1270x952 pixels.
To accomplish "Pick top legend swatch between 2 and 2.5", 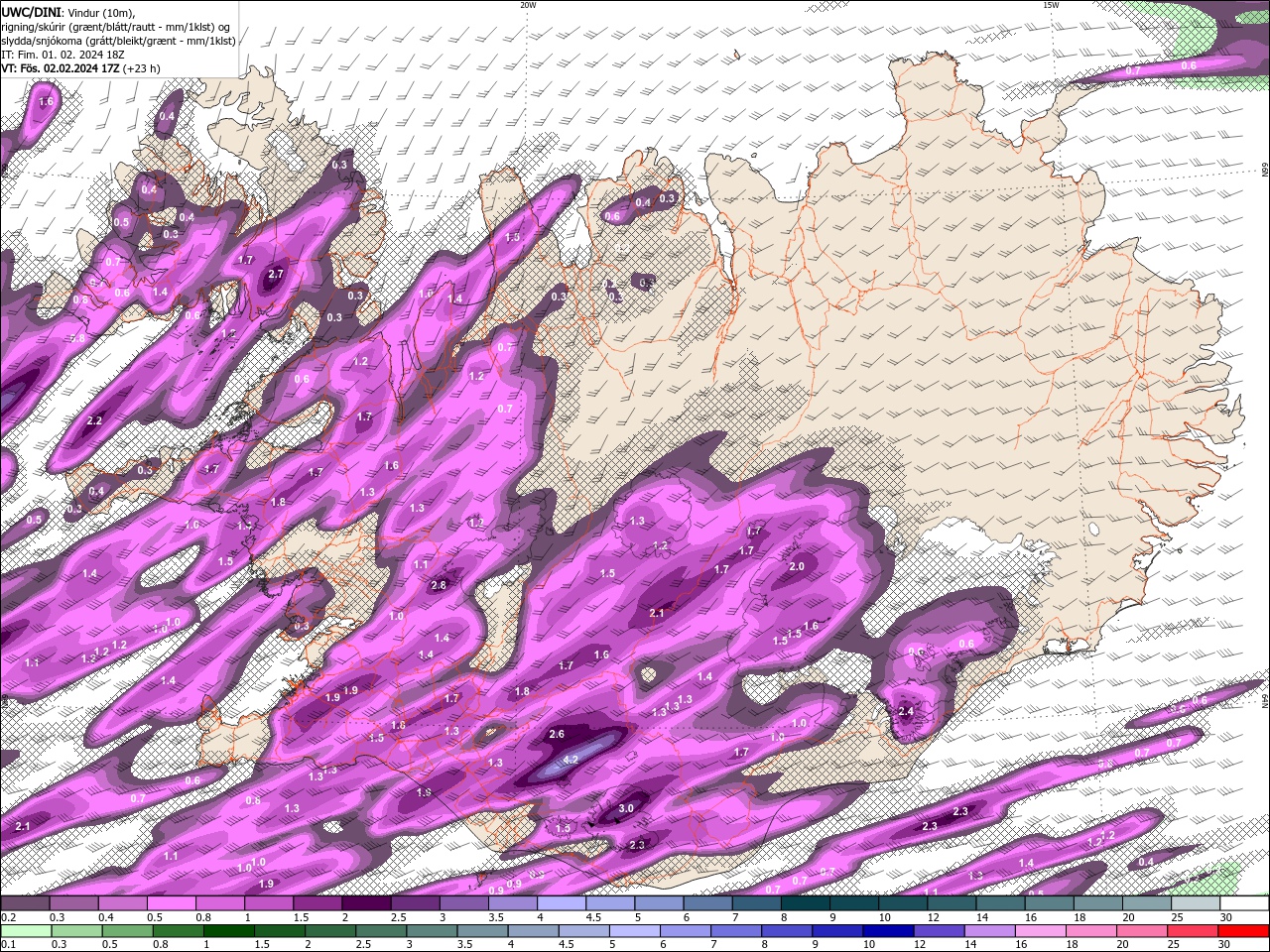I will click(x=366, y=903).
